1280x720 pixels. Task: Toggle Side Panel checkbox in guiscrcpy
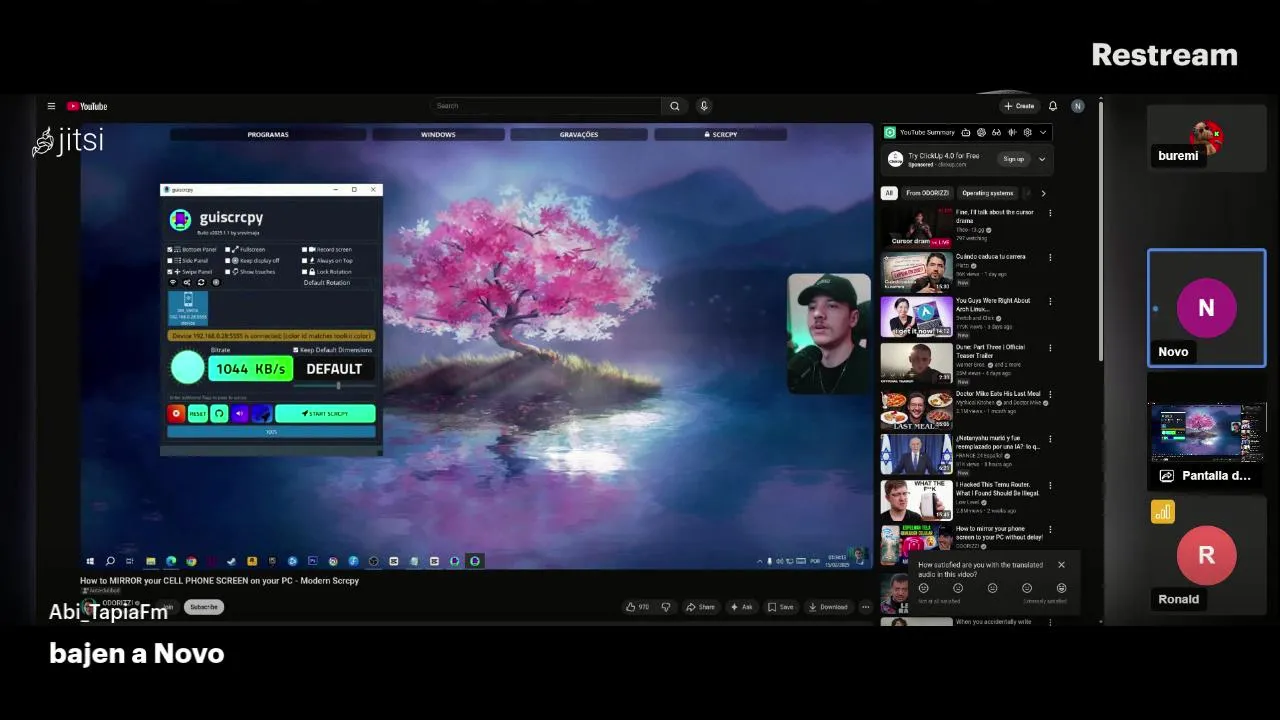pyautogui.click(x=170, y=261)
